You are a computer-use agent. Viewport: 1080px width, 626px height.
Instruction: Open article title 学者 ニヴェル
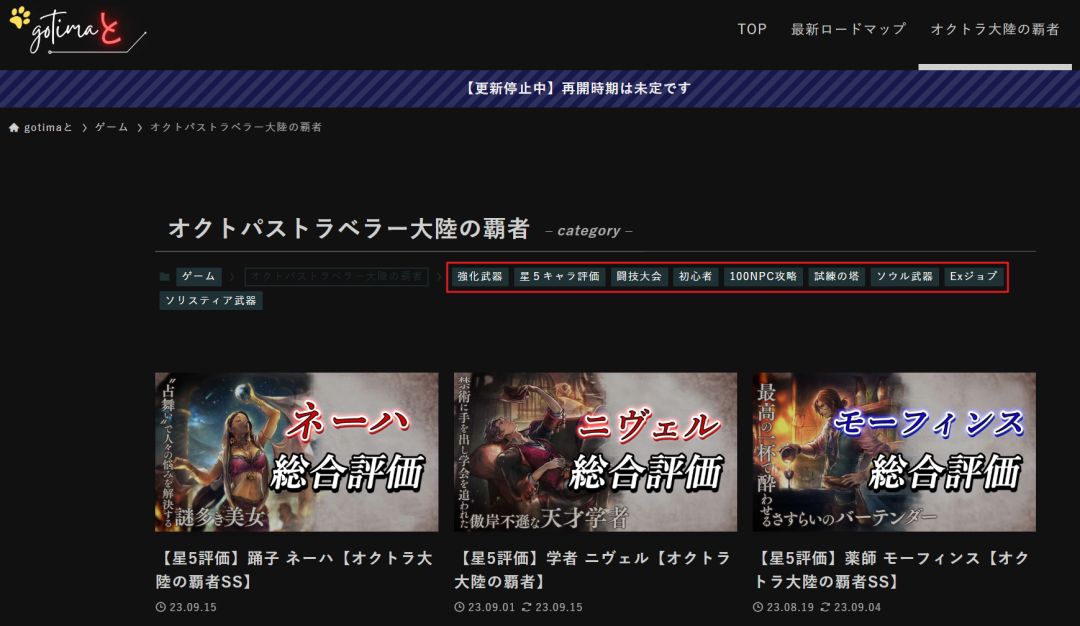(x=593, y=570)
